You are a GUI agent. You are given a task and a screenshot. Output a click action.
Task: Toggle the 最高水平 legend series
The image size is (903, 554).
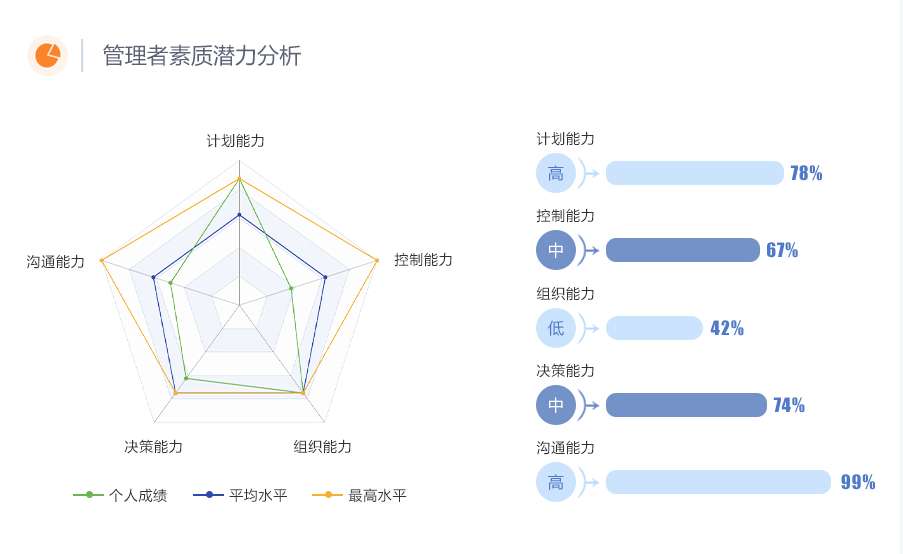pos(359,495)
